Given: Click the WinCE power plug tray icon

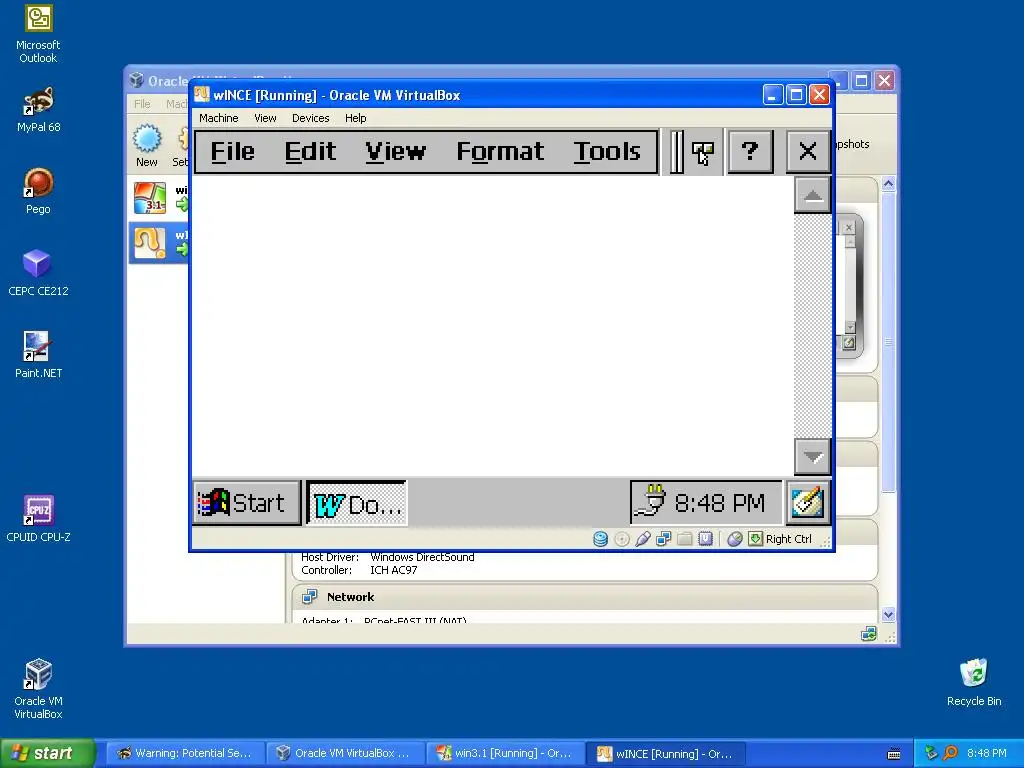Looking at the screenshot, I should [x=650, y=502].
